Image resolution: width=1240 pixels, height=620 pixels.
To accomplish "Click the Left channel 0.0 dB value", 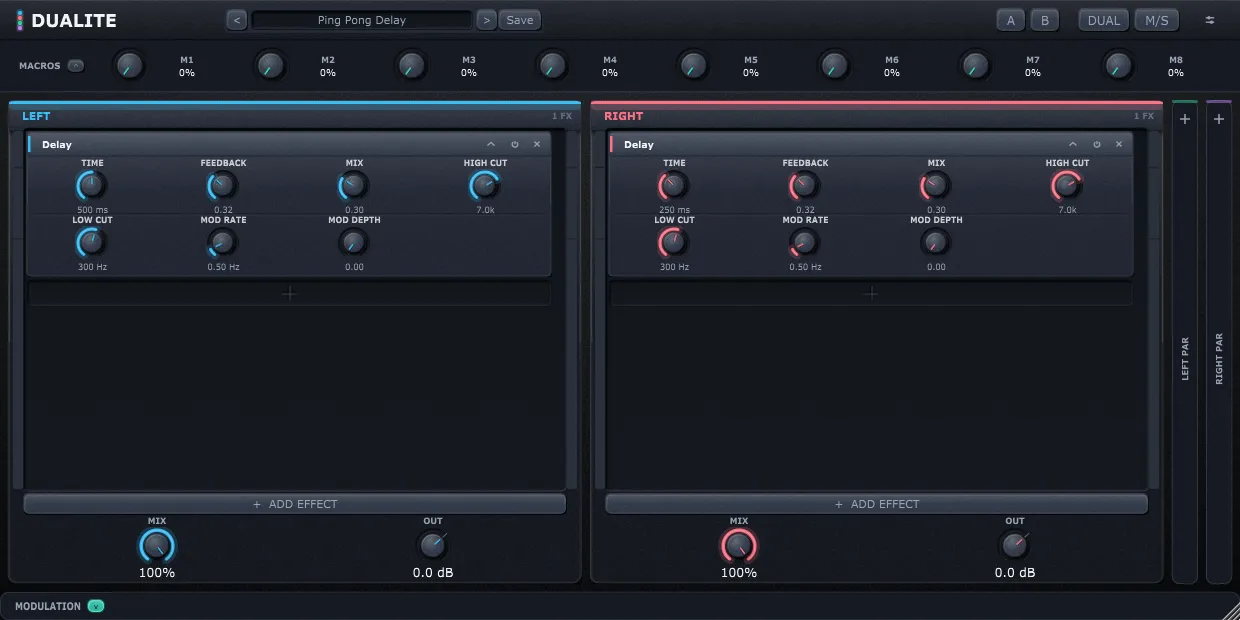I will [433, 573].
